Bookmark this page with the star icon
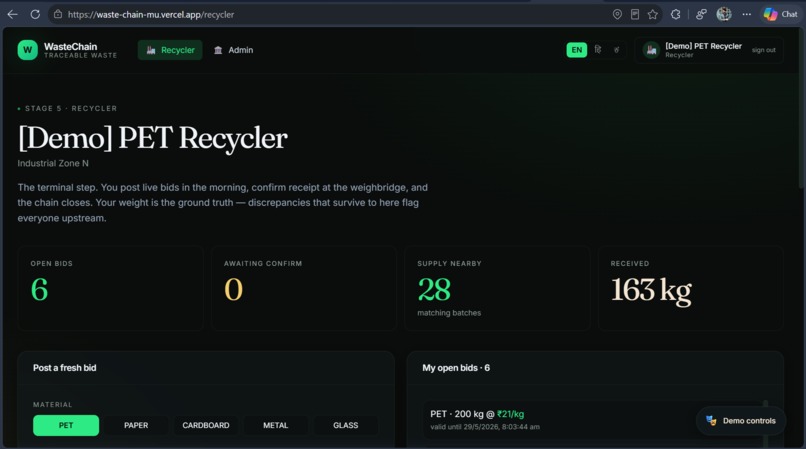Image resolution: width=806 pixels, height=449 pixels. click(653, 14)
